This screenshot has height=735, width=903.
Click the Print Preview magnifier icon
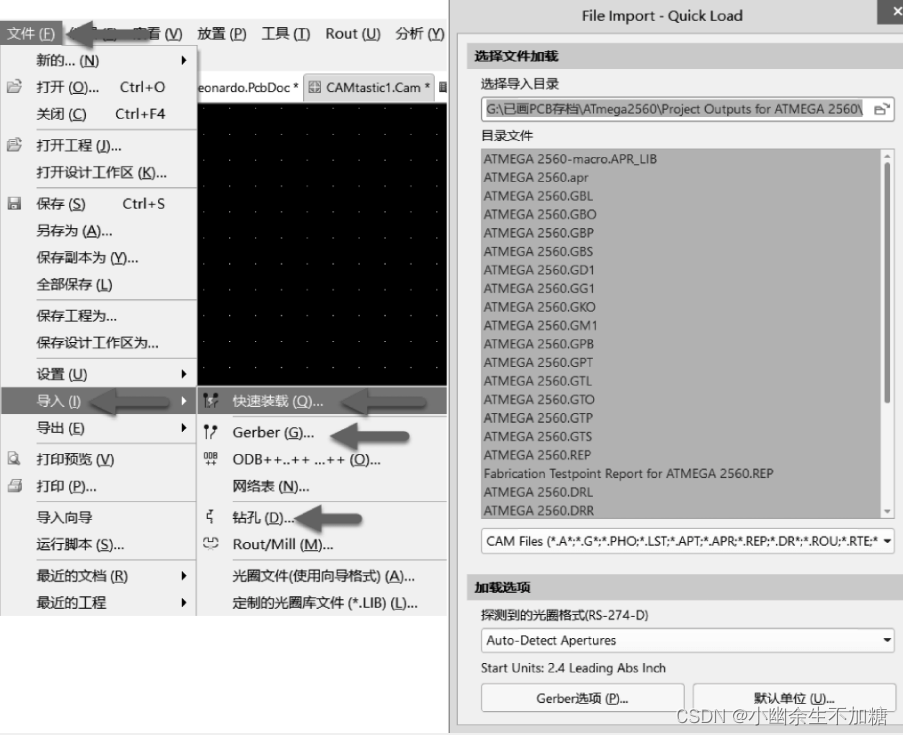[14, 459]
